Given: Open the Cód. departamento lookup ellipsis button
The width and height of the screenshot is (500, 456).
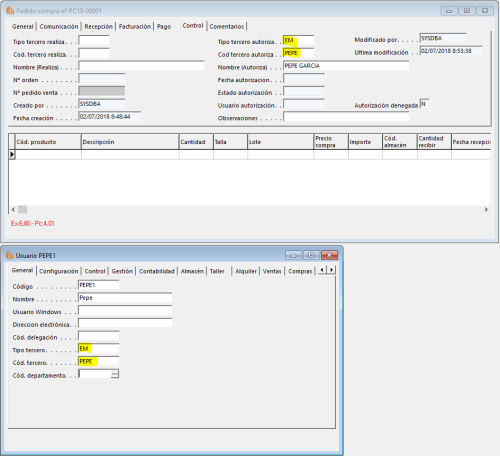Looking at the screenshot, I should (114, 374).
